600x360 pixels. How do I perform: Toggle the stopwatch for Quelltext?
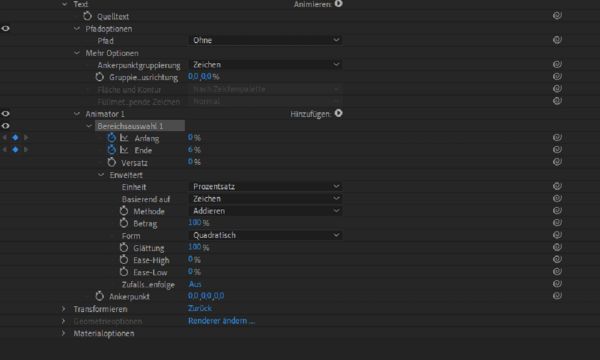point(87,16)
